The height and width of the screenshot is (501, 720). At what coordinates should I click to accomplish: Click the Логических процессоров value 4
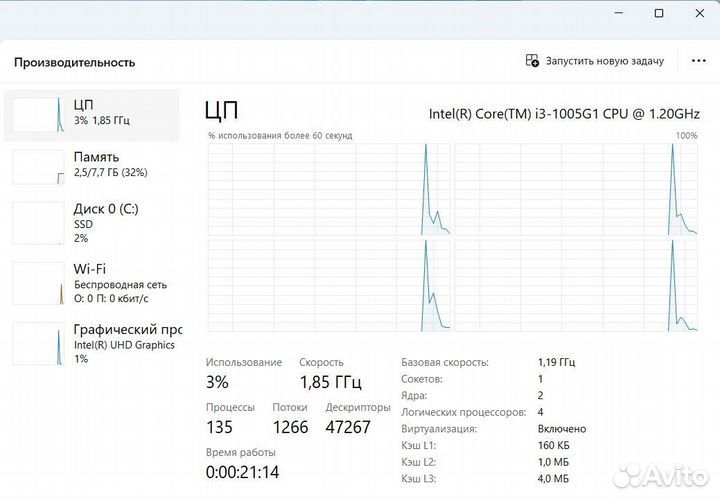540,412
